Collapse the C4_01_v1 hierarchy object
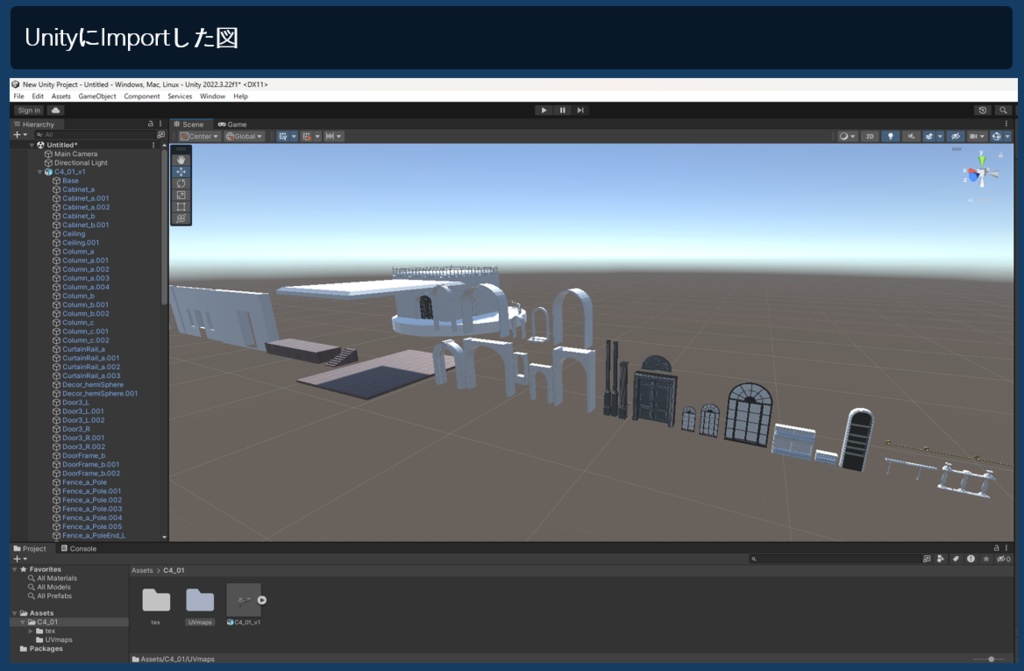 pyautogui.click(x=40, y=172)
